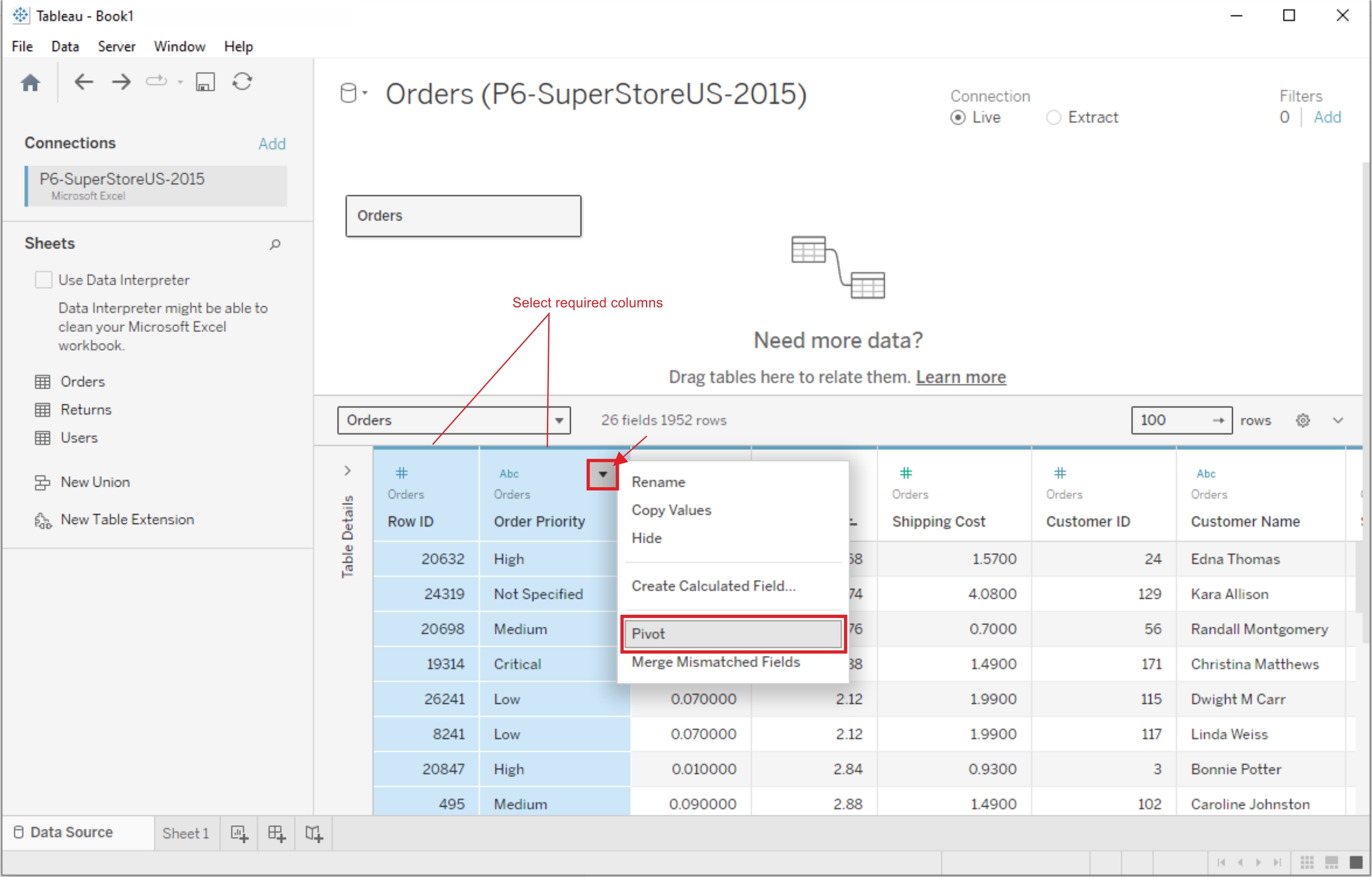Add a data source filter
This screenshot has height=877, width=1372.
1327,117
